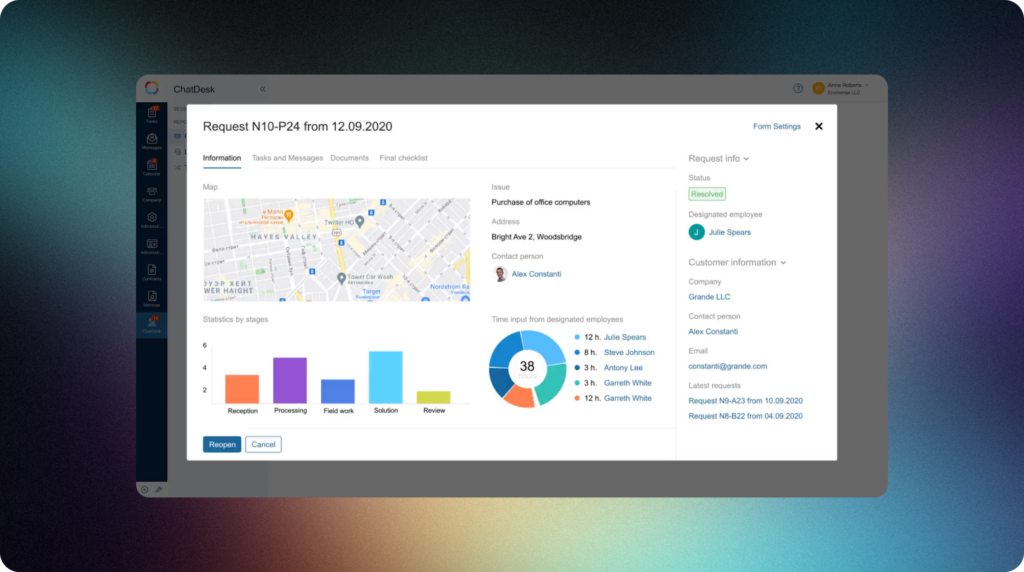This screenshot has height=572, width=1024.
Task: Open Tasks in the left sidebar
Action: pyautogui.click(x=151, y=114)
